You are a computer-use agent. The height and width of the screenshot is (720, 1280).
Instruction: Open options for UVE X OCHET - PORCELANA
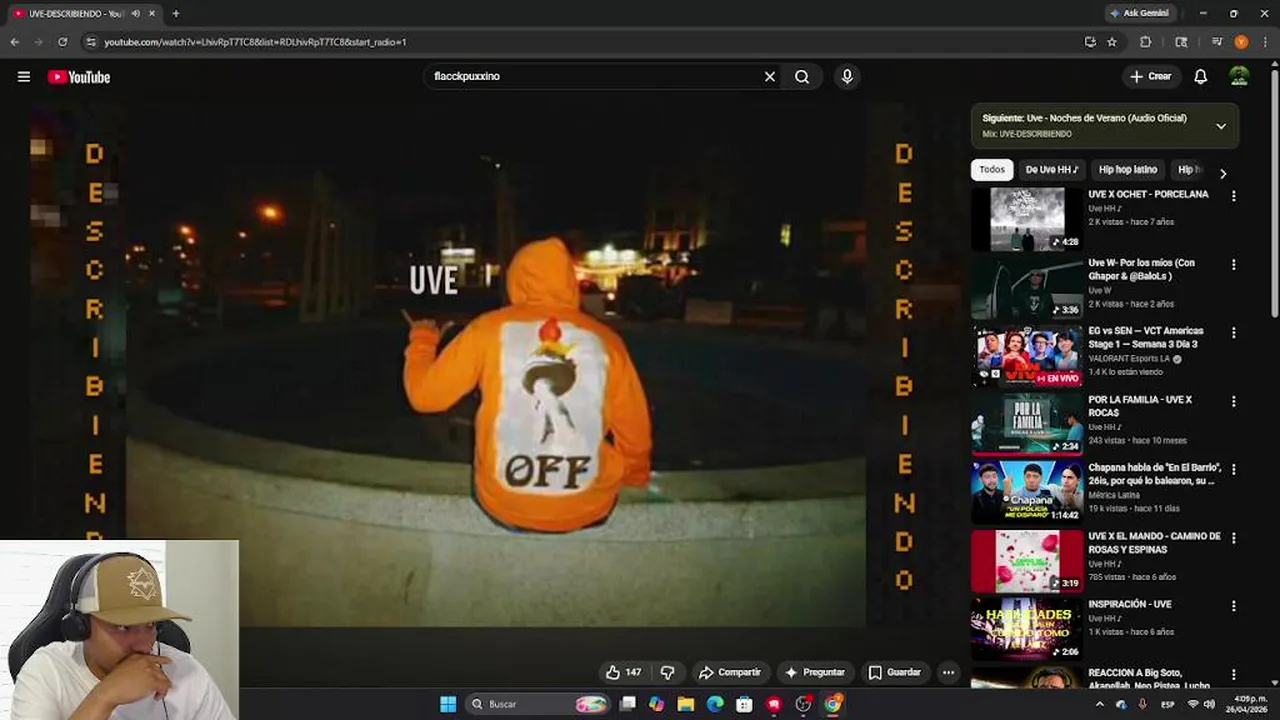tap(1233, 197)
